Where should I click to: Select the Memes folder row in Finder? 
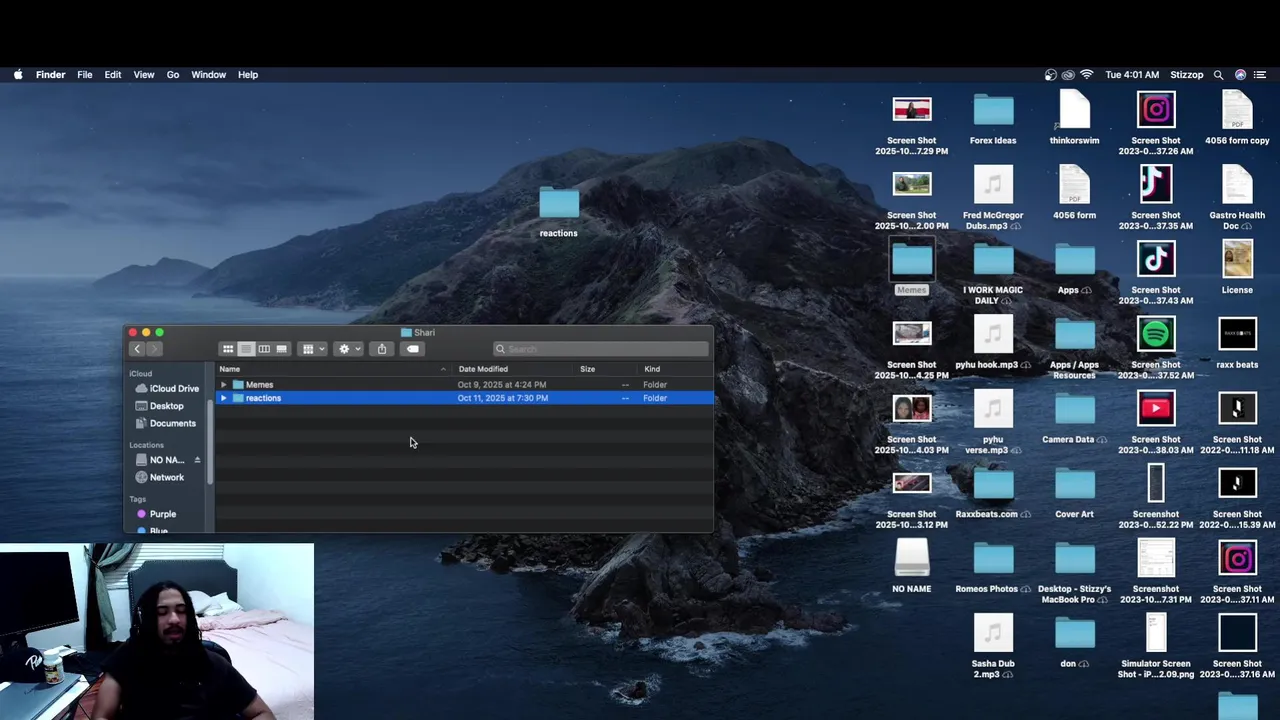[x=465, y=385]
